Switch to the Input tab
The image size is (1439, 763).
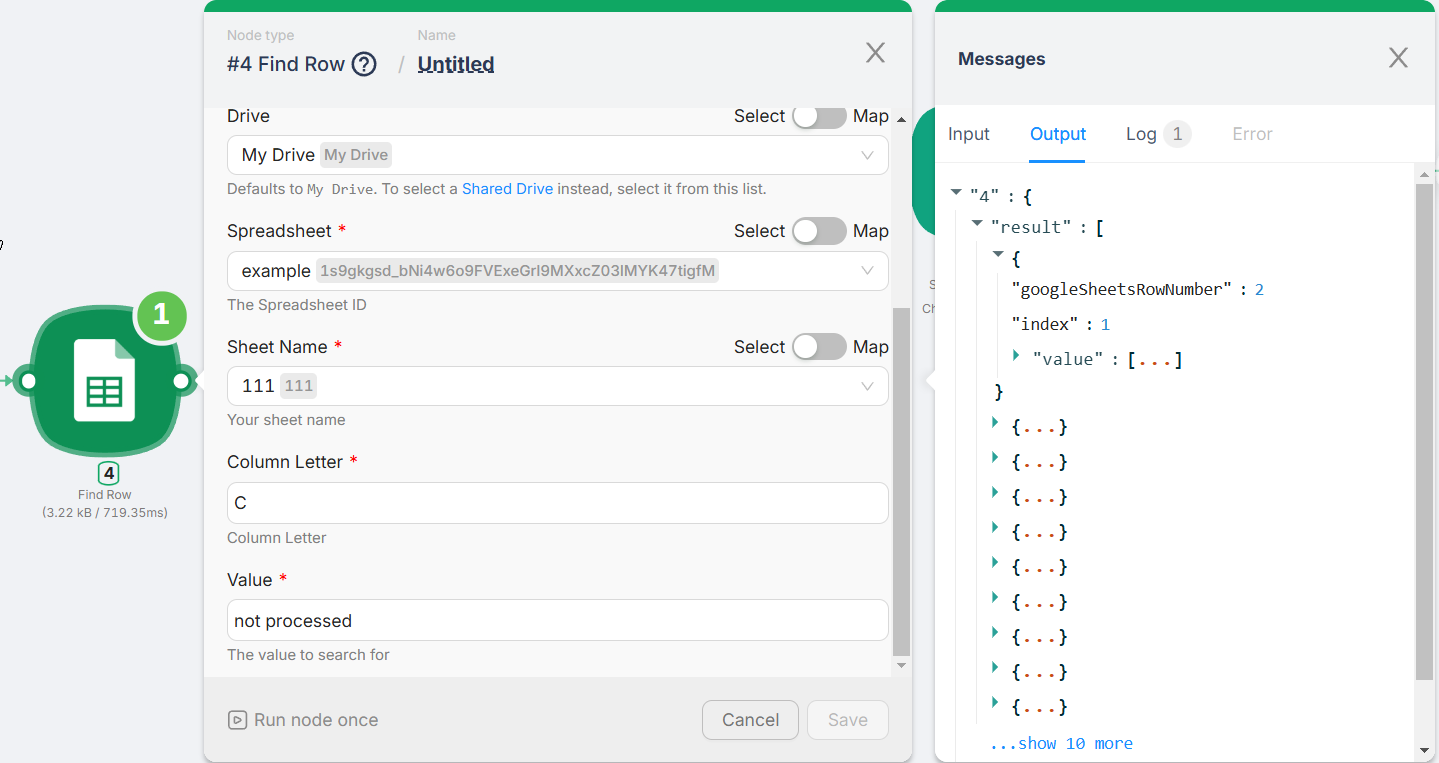coord(968,134)
